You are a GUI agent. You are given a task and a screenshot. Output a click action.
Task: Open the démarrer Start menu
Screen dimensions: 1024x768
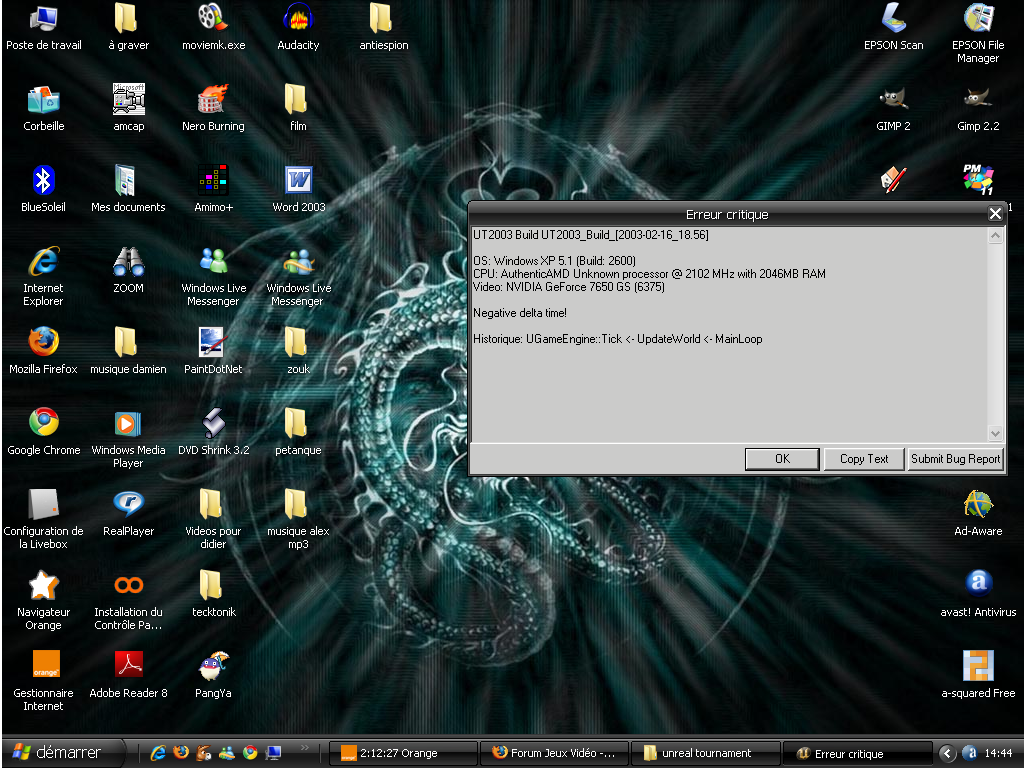pos(62,753)
